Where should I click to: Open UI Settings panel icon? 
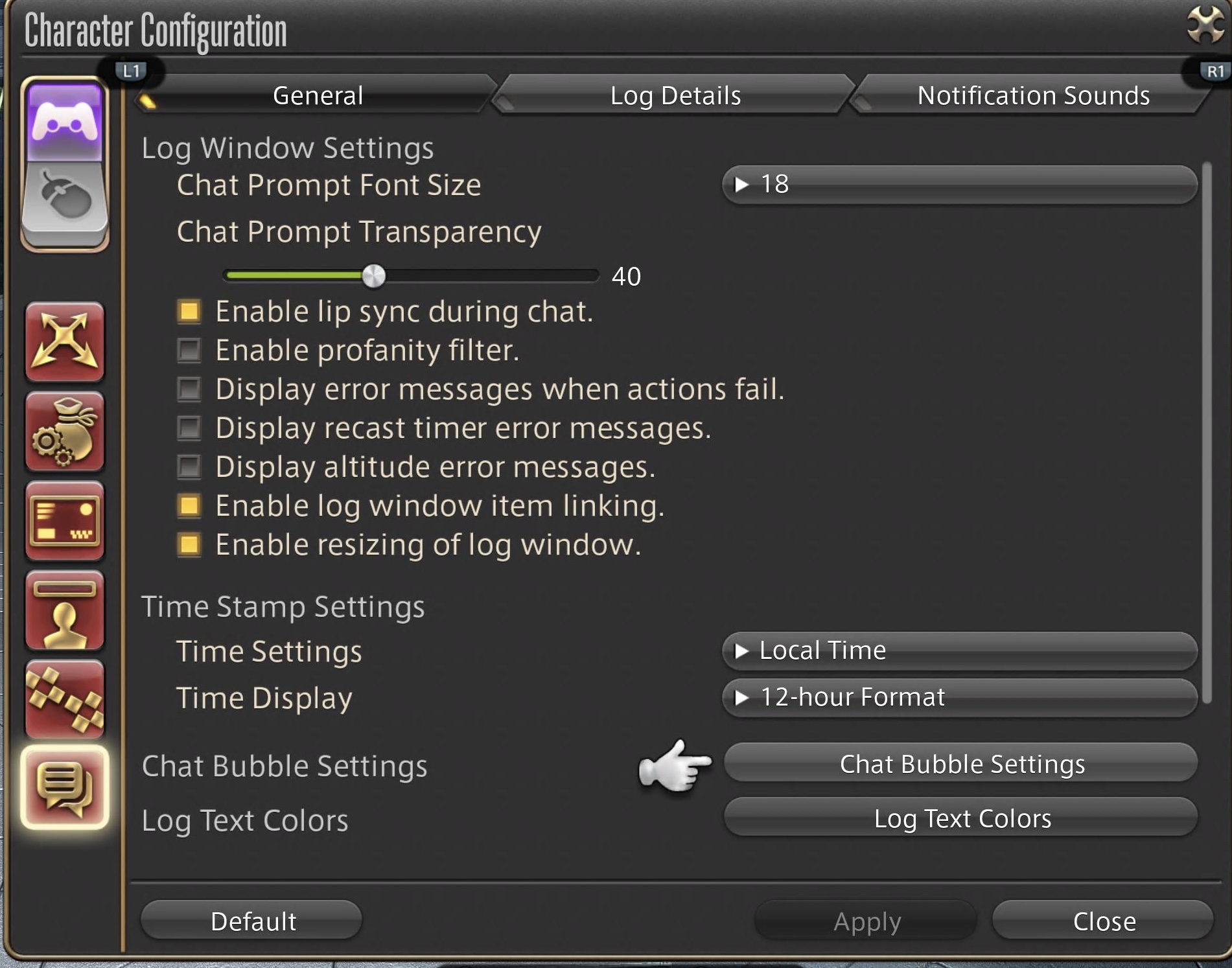[65, 520]
